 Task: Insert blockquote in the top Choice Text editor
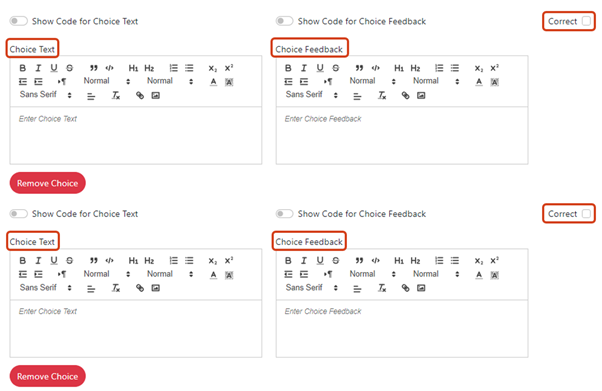(x=94, y=68)
